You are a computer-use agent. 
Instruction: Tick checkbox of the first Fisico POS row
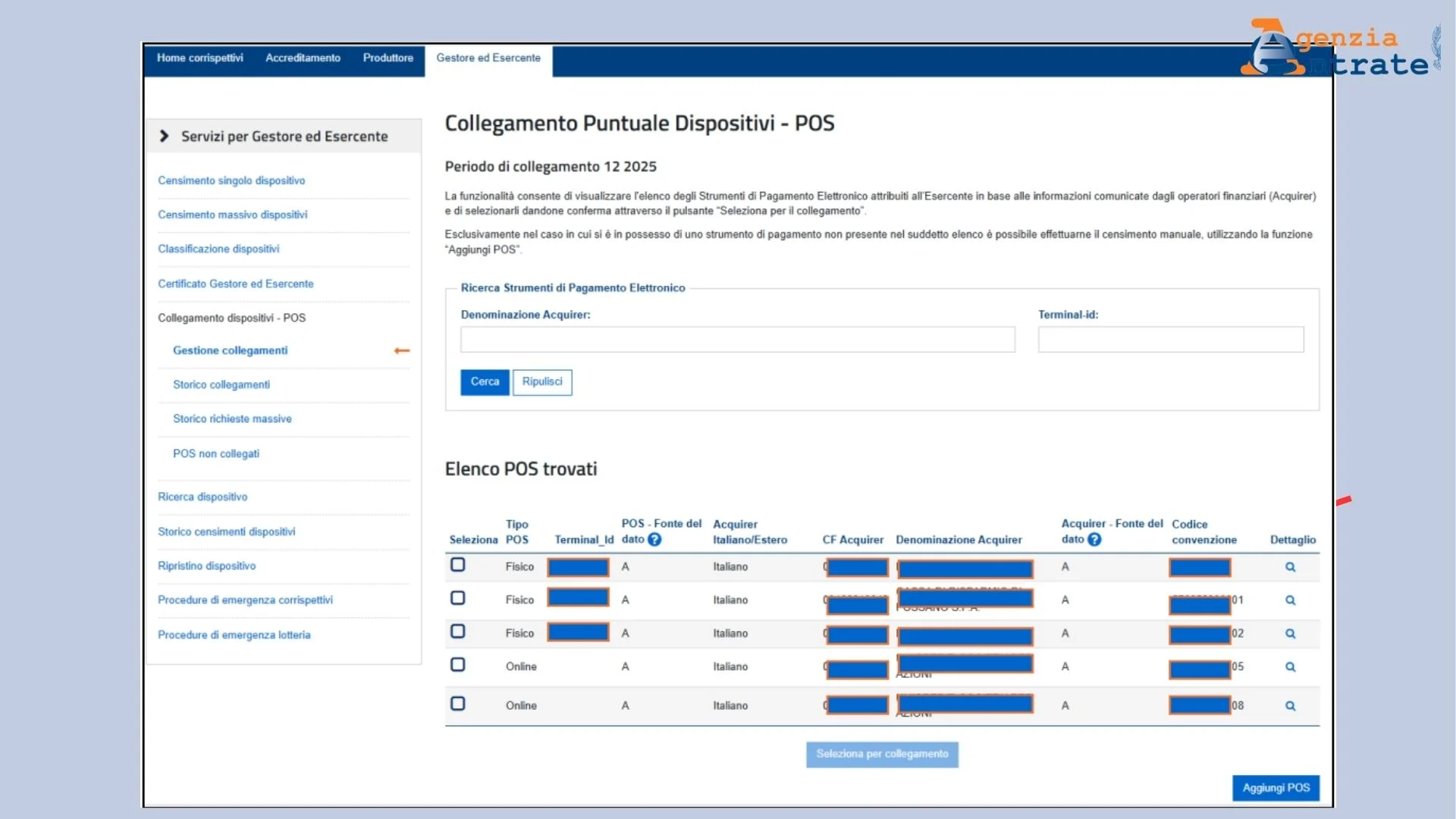coord(458,565)
